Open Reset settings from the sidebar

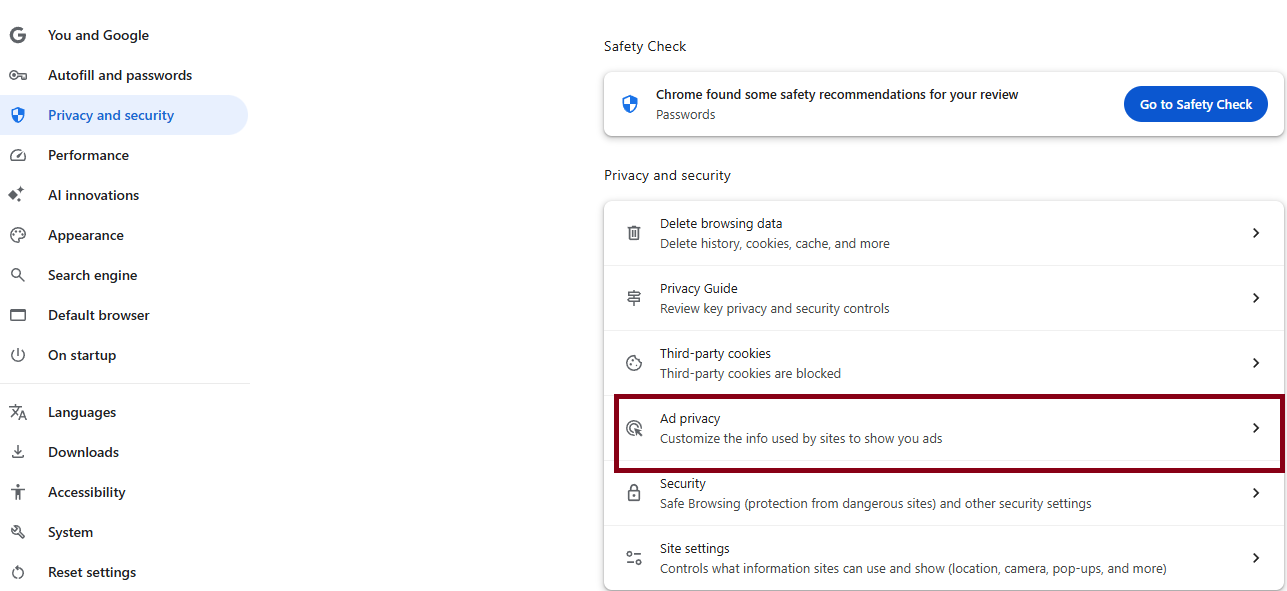click(x=92, y=572)
